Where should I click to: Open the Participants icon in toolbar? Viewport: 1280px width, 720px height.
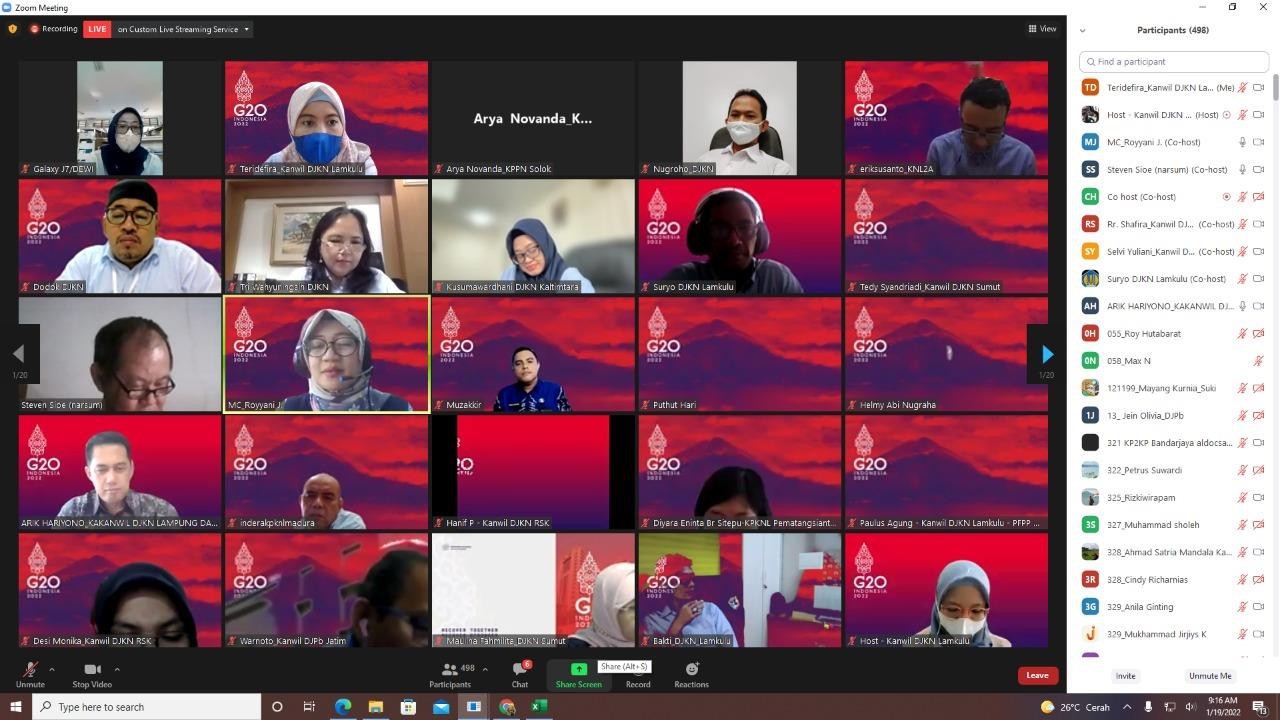pos(451,669)
